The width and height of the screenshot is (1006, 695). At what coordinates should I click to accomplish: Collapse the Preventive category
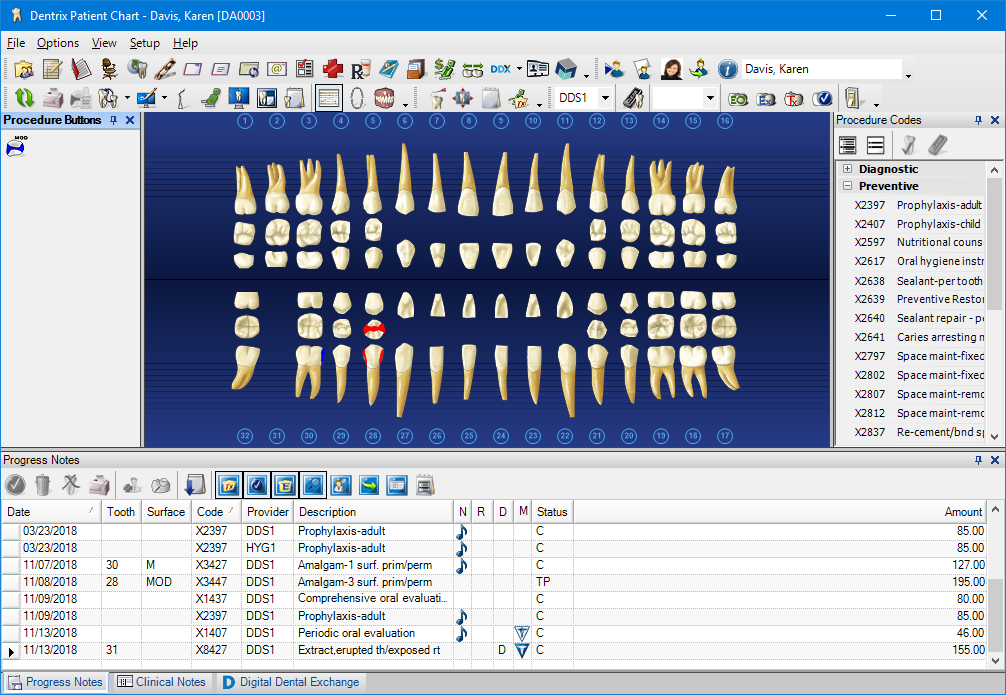click(x=846, y=185)
